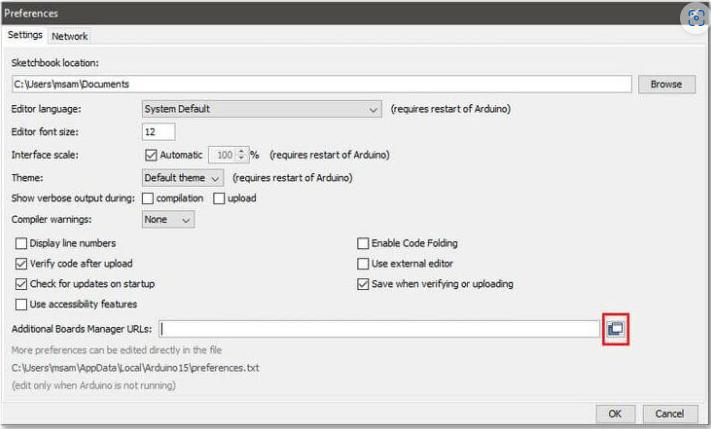The image size is (711, 429).
Task: Toggle Verify code after upload
Action: 21,264
